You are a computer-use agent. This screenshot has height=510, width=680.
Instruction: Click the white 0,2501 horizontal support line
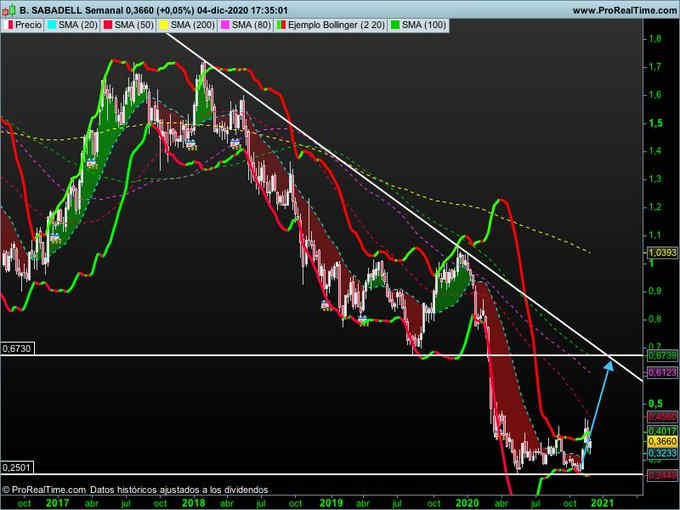click(321, 474)
